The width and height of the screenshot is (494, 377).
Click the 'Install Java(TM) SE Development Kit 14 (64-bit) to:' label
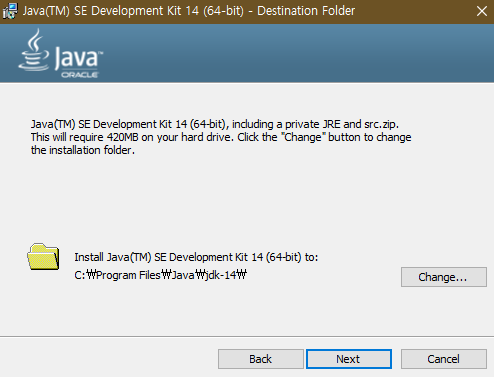click(196, 257)
